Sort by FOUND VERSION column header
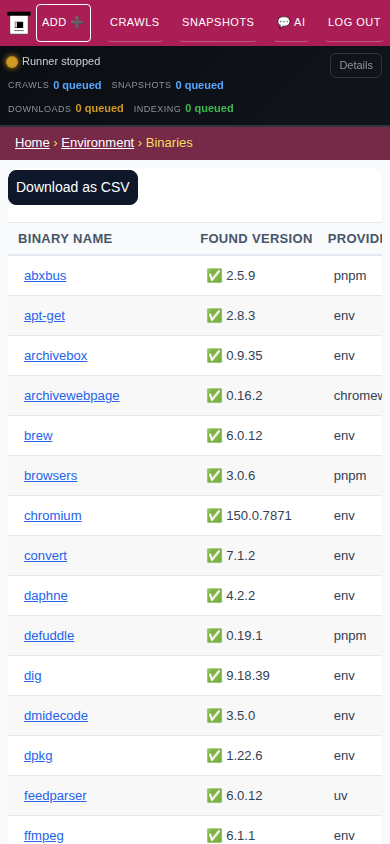This screenshot has height=844, width=390. click(x=256, y=238)
